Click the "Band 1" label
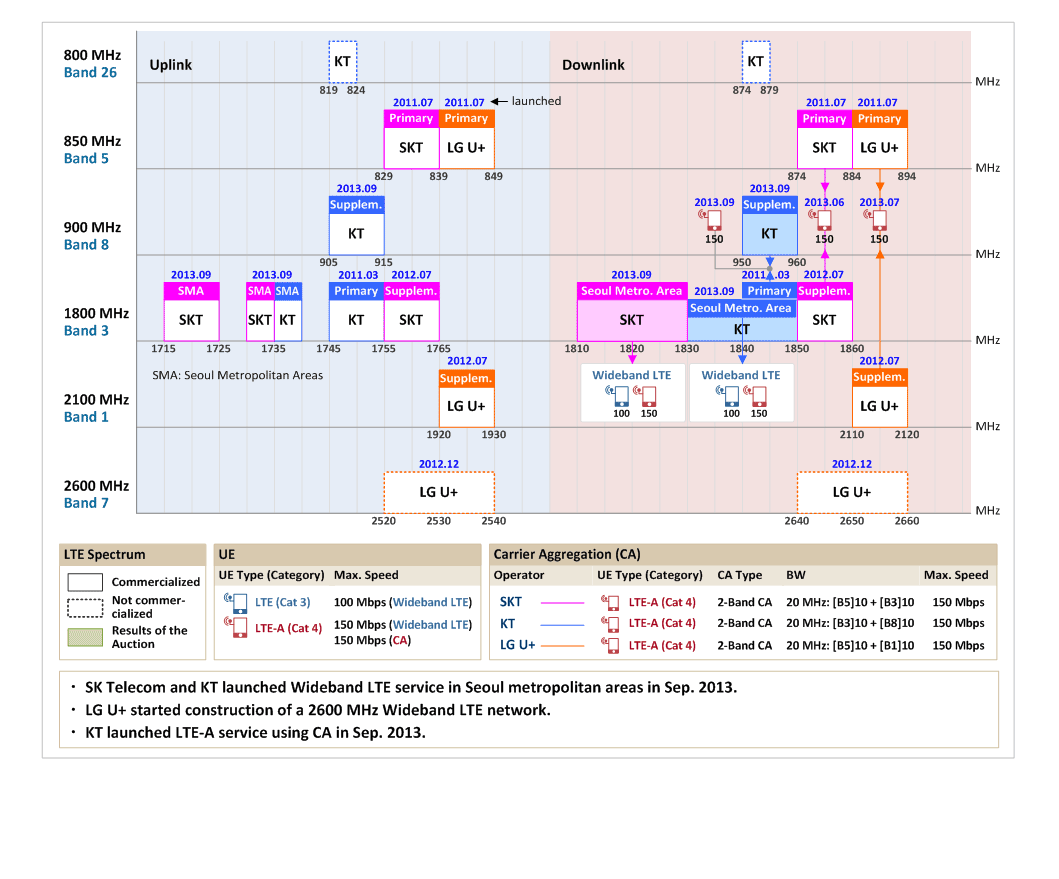 click(x=86, y=417)
